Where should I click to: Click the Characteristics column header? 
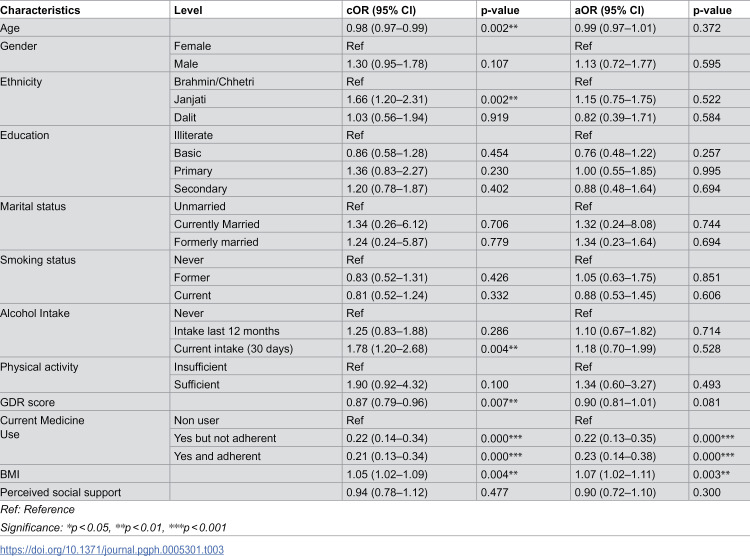40,10
